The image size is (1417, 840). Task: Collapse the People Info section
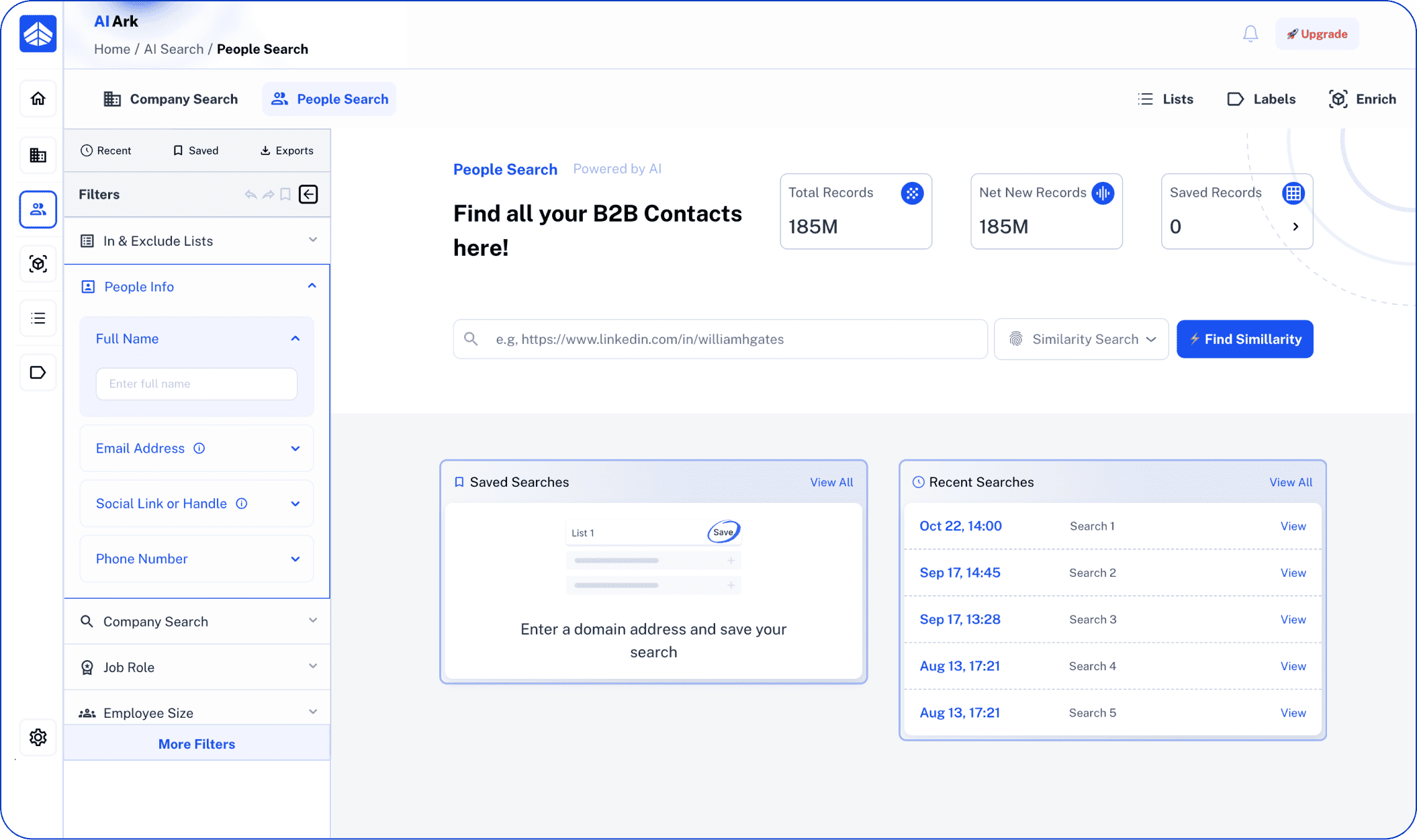pos(312,286)
